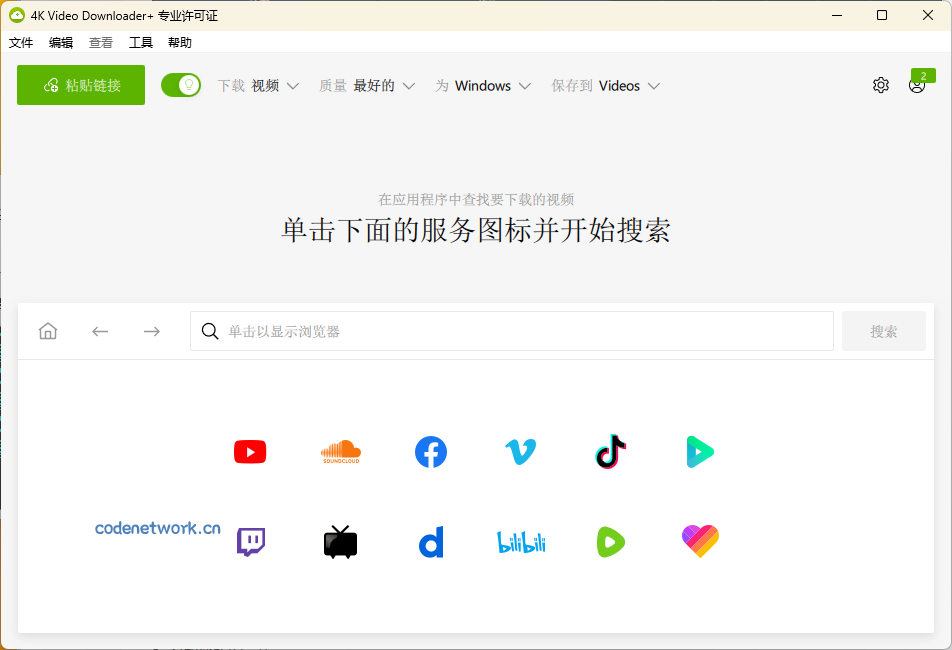Select the Dailymotion service icon

point(430,542)
